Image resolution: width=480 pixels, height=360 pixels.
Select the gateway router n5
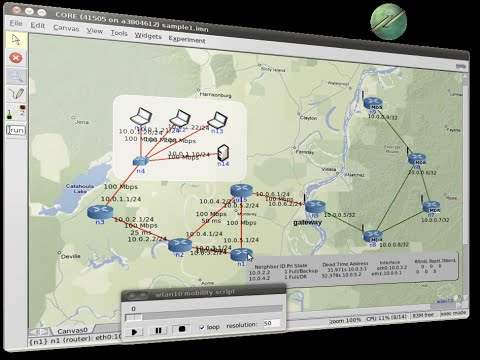click(315, 207)
